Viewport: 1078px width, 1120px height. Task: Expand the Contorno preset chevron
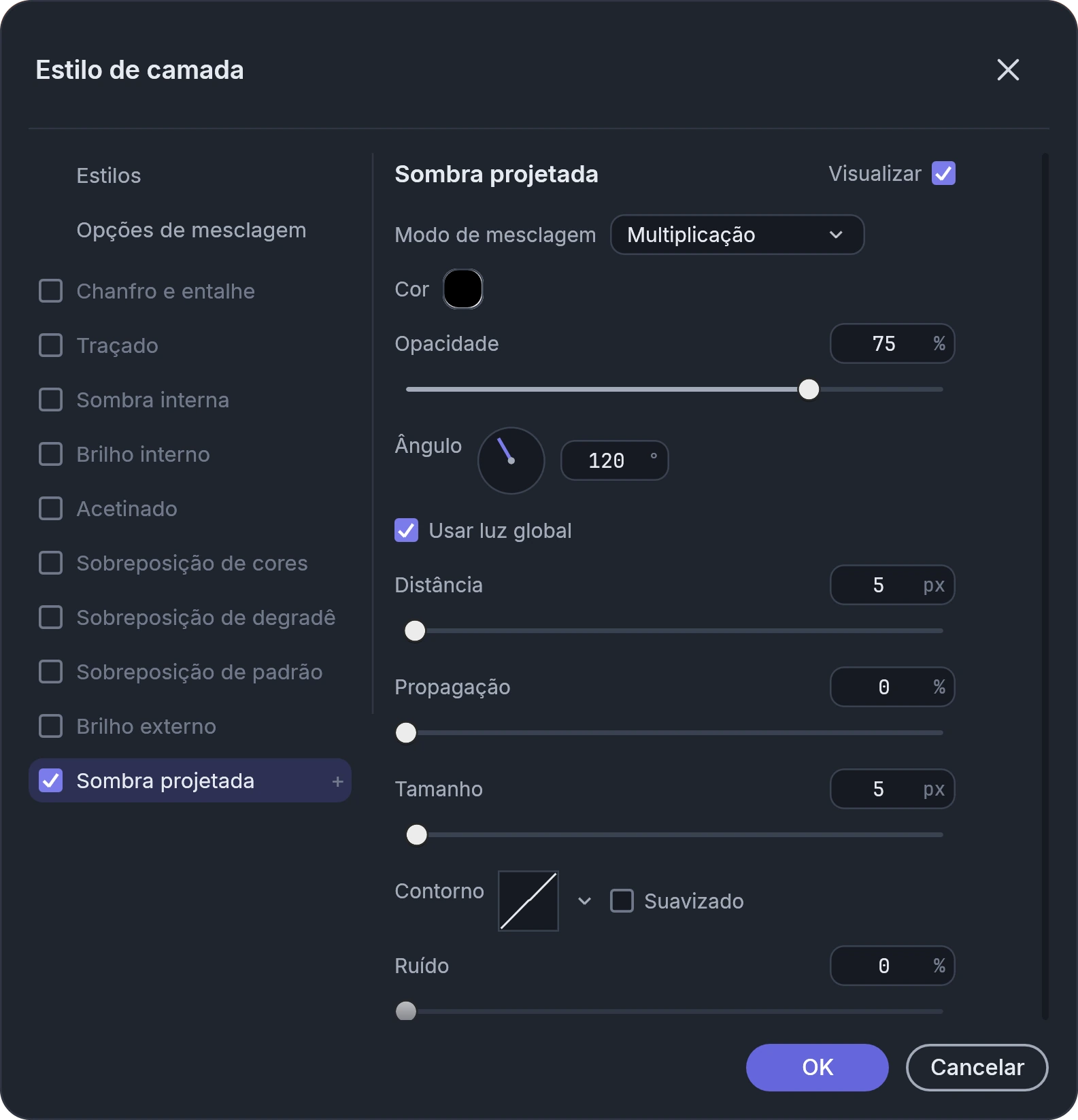coord(584,901)
